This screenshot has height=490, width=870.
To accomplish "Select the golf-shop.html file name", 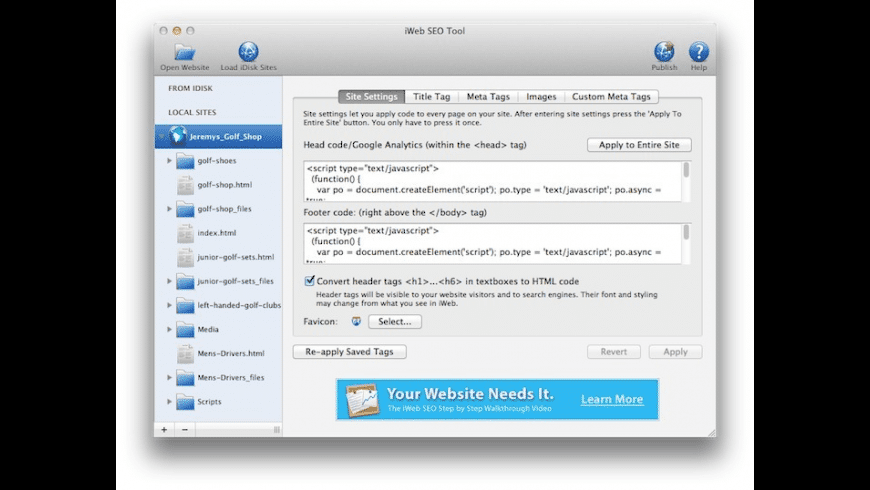I will tap(225, 185).
